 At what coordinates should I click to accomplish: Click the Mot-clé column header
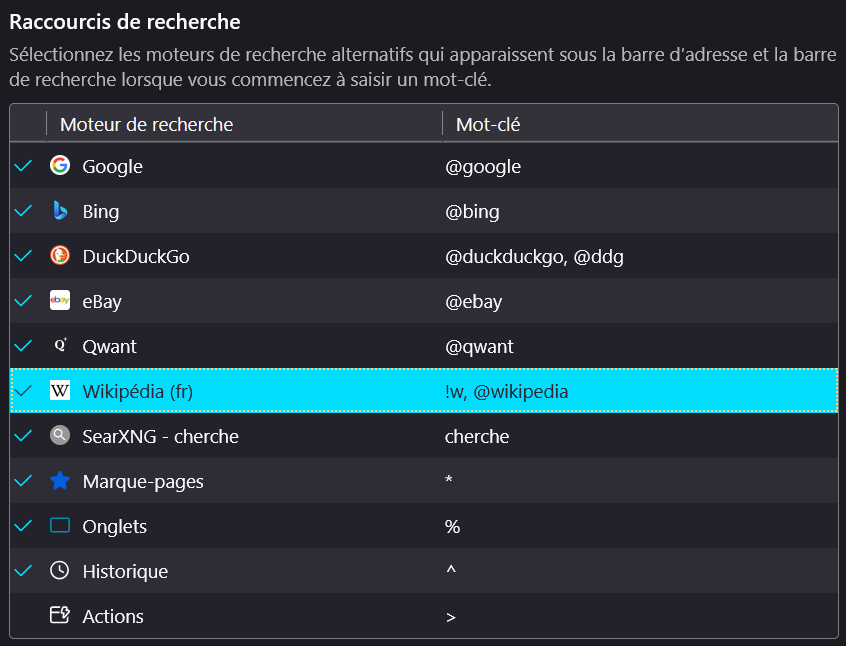pos(488,125)
